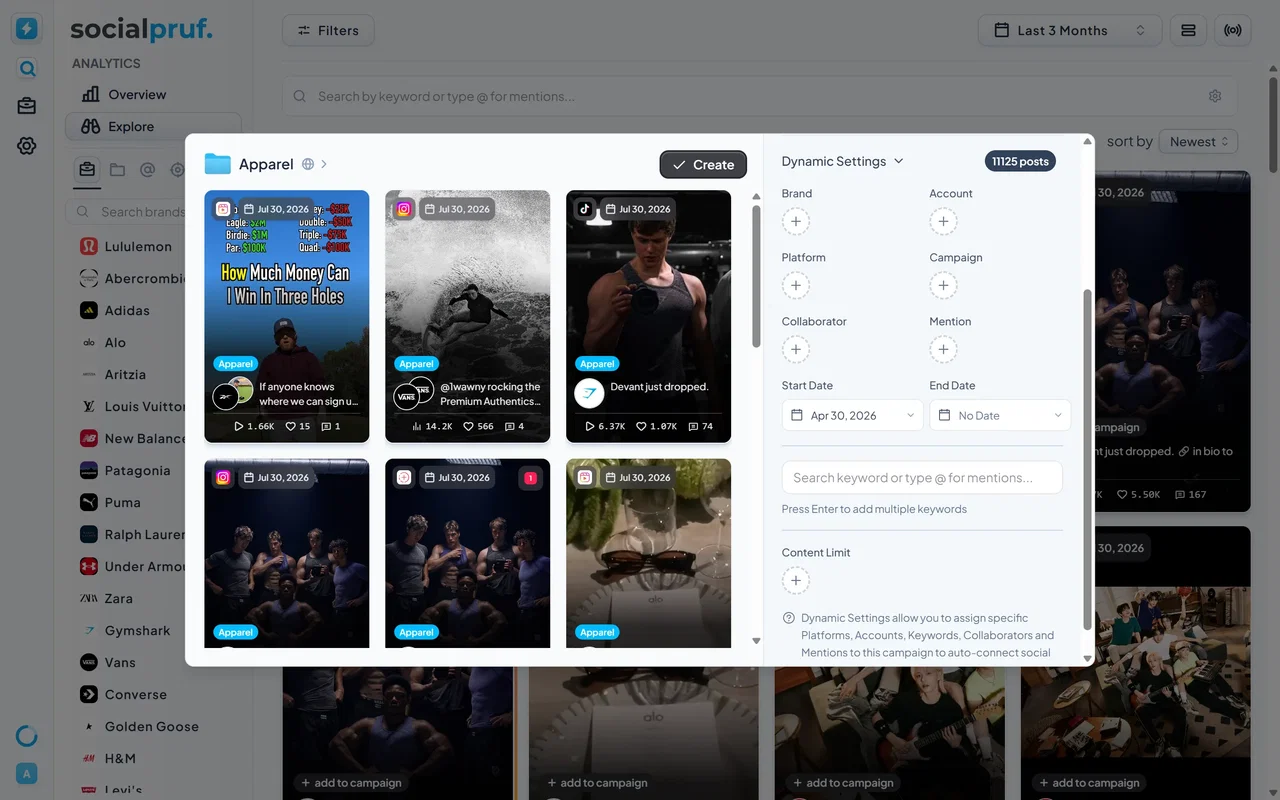Click the Create button
This screenshot has height=800, width=1280.
[703, 164]
